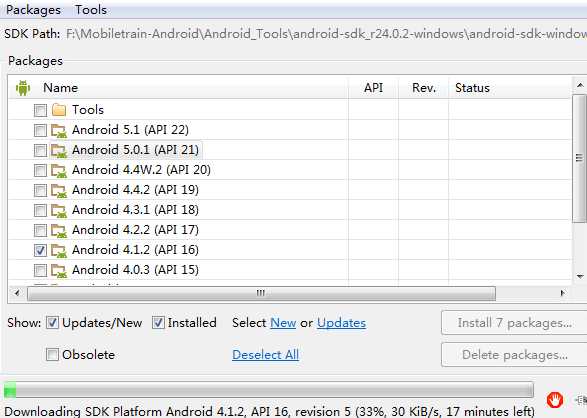This screenshot has height=418, width=587.
Task: Check the Android 4.4W.2 (API 20) checkbox
Action: point(40,171)
